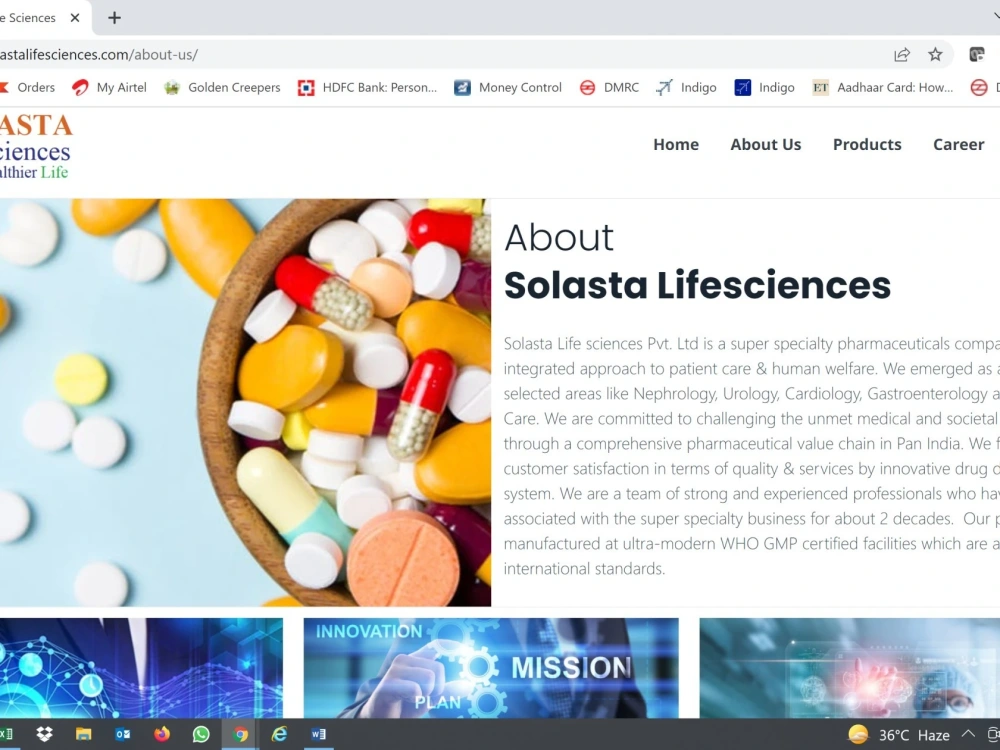
Task: Open File Explorer from the taskbar
Action: pos(84,734)
